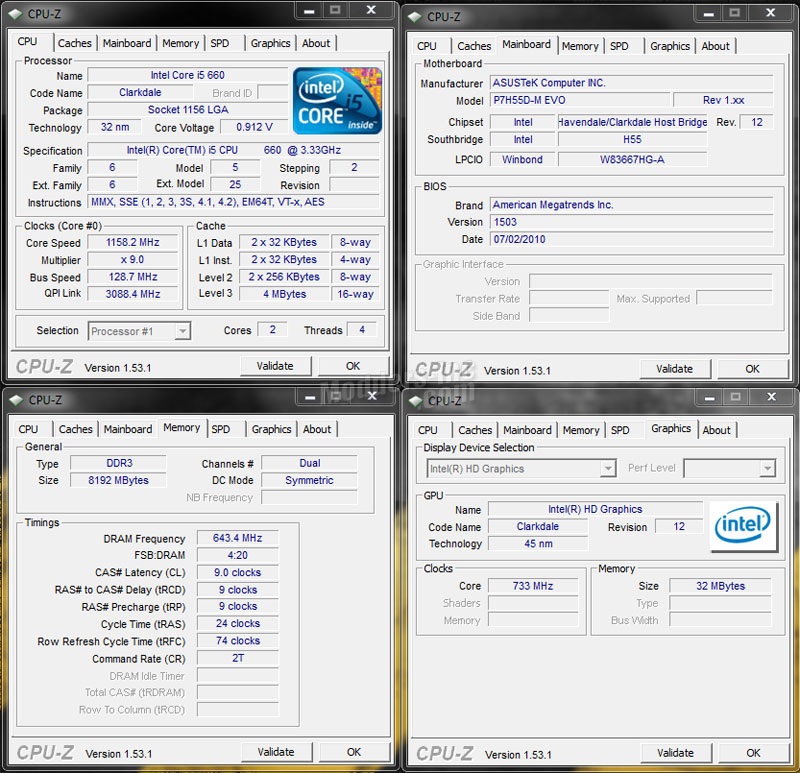Screen dimensions: 800x773
Task: Click OK in the Motherboard window
Action: coord(753,369)
